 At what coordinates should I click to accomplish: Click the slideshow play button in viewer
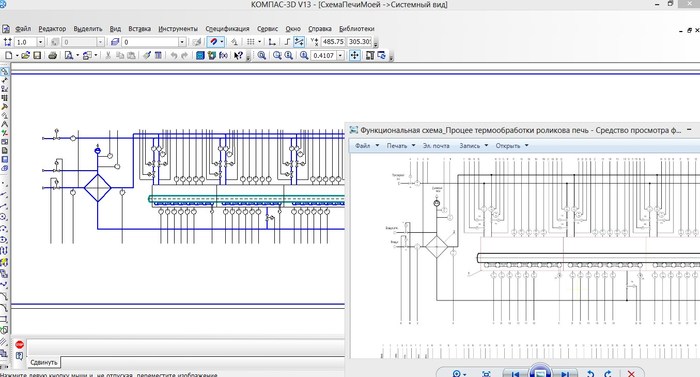point(540,373)
